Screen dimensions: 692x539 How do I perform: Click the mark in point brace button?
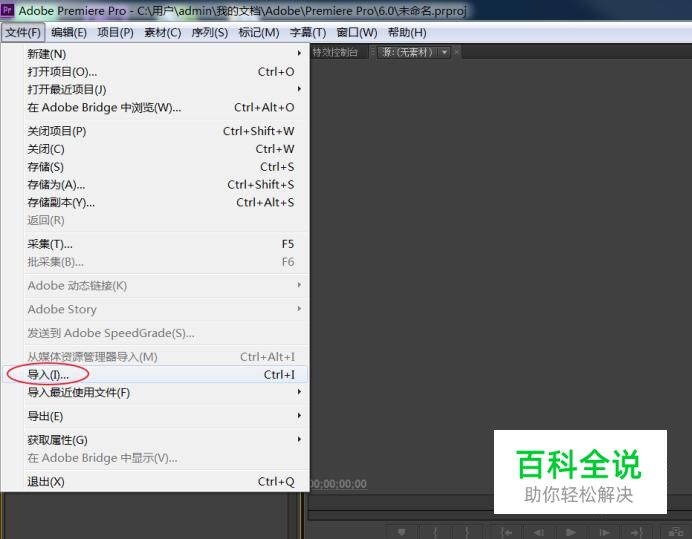(x=435, y=532)
